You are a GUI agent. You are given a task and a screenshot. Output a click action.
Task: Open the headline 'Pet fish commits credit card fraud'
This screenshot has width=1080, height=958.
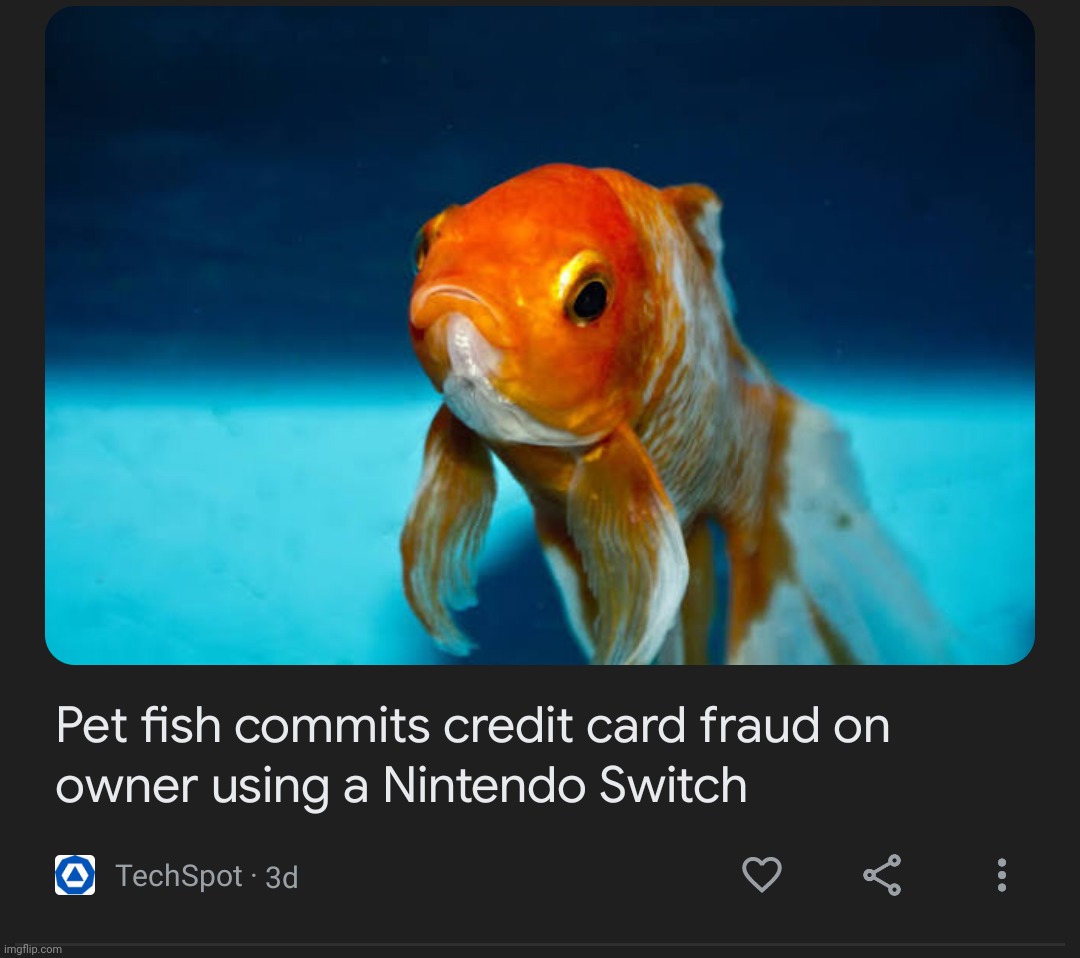coord(472,755)
